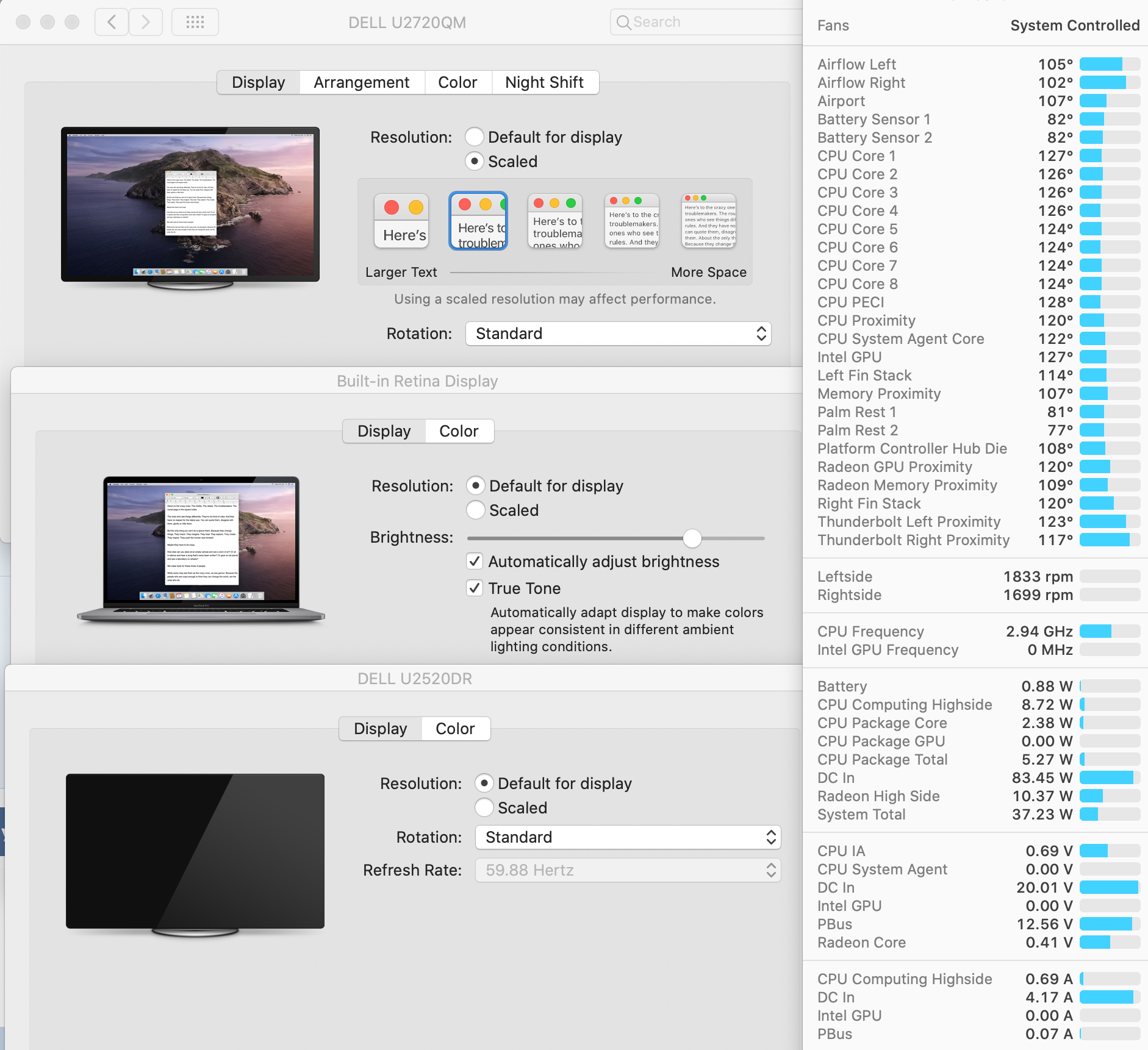This screenshot has width=1148, height=1050.
Task: Select the Larger Text resolution thumbnail
Action: coord(401,221)
